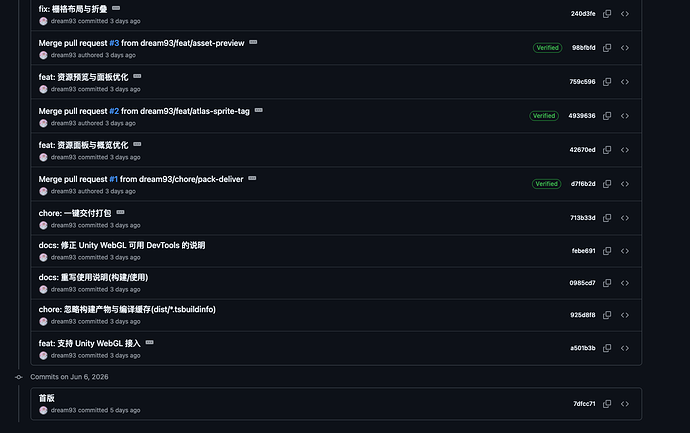
Task: Browse repository at commit 98bfbfd
Action: [625, 48]
